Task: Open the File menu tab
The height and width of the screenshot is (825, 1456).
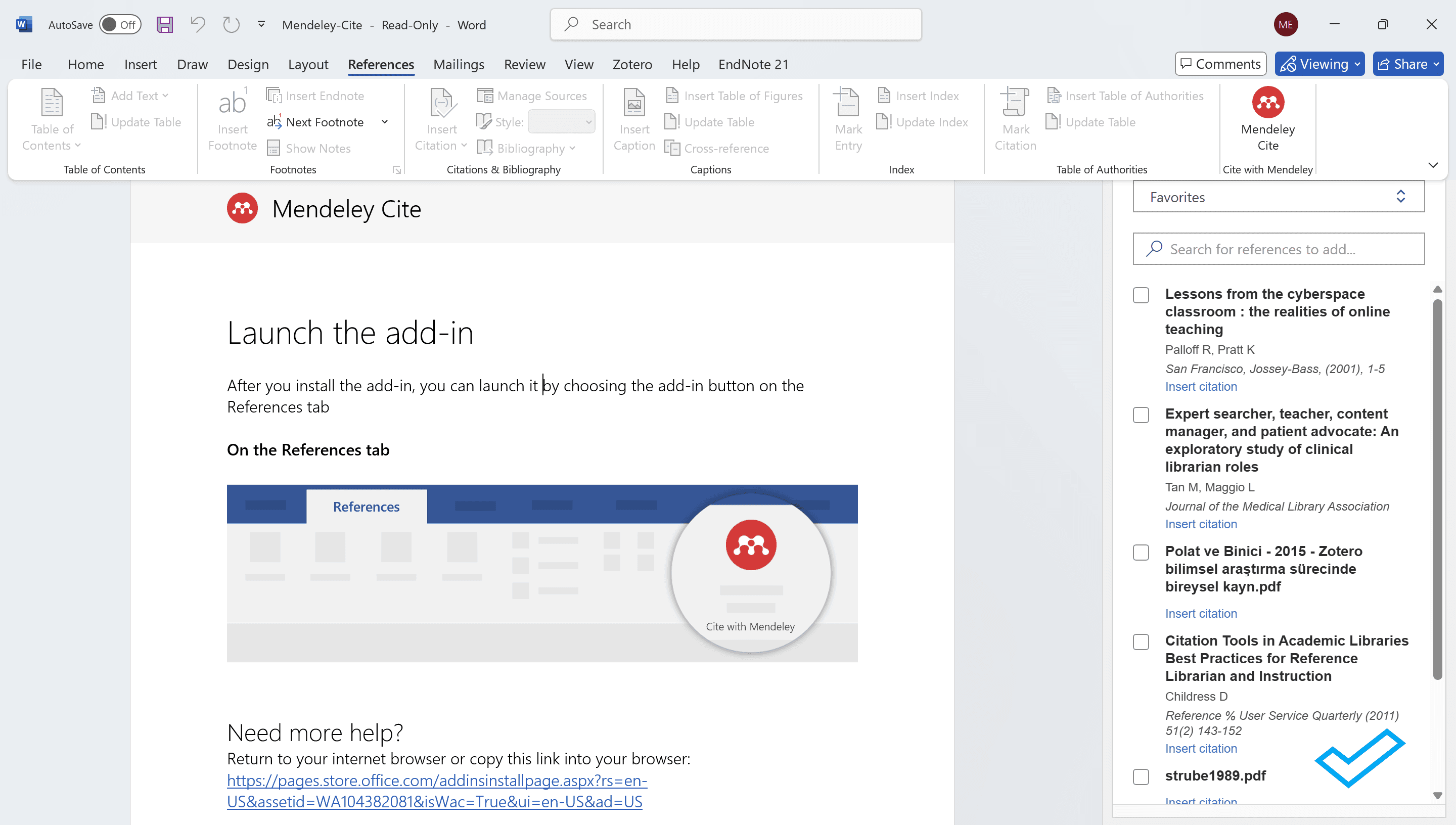Action: [x=31, y=65]
